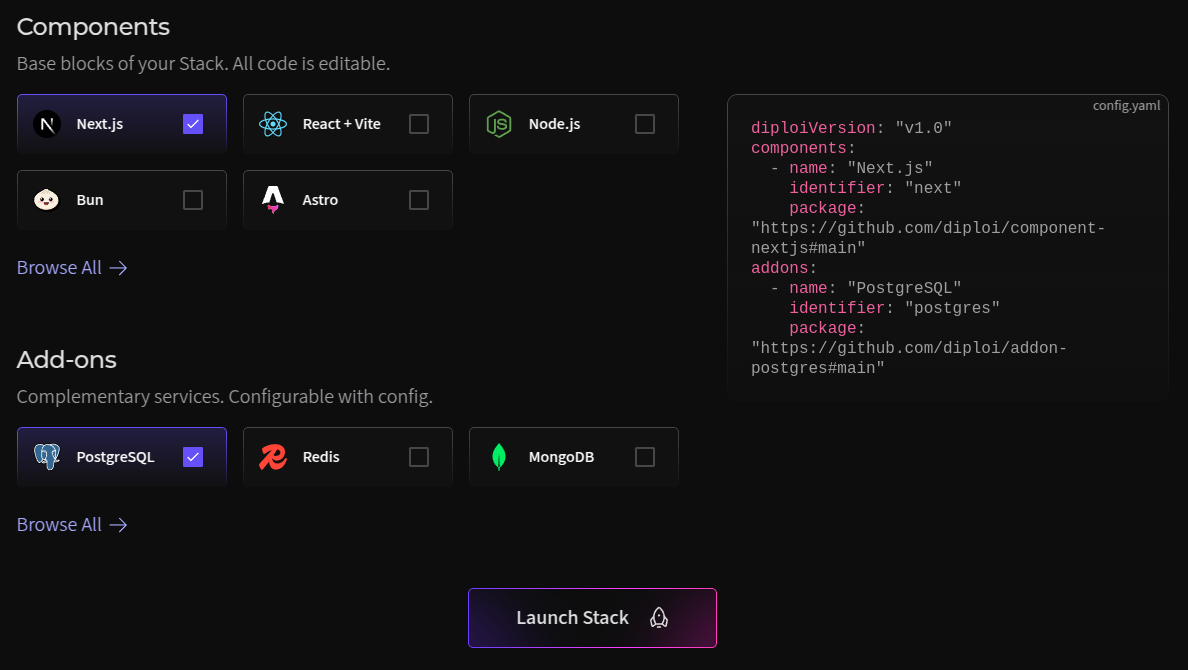Select the MongoDB label text

(561, 457)
